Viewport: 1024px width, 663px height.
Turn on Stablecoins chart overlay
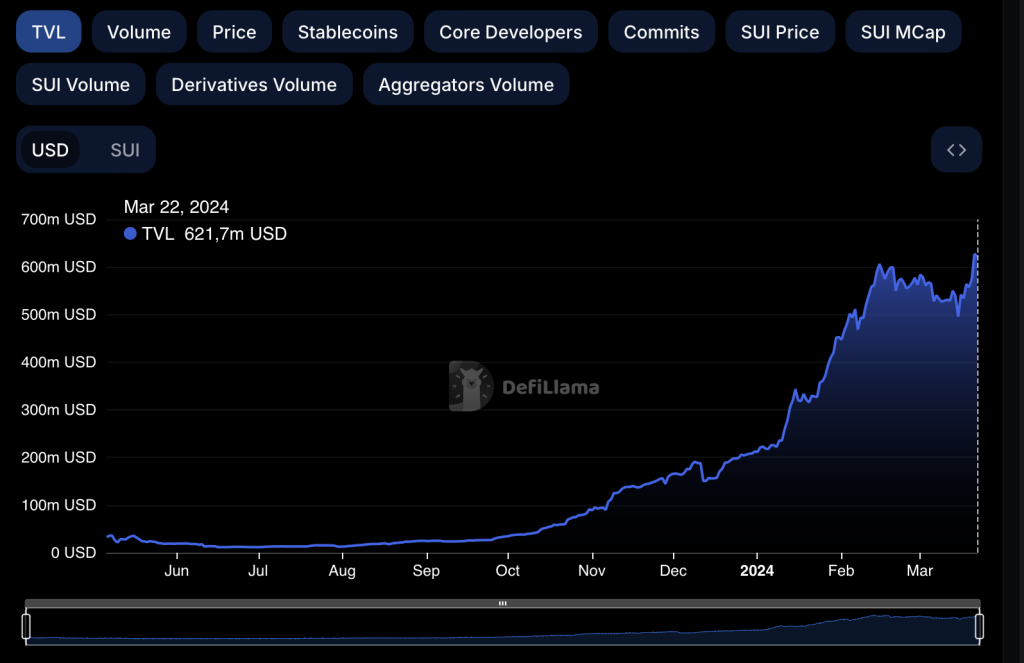pyautogui.click(x=347, y=32)
